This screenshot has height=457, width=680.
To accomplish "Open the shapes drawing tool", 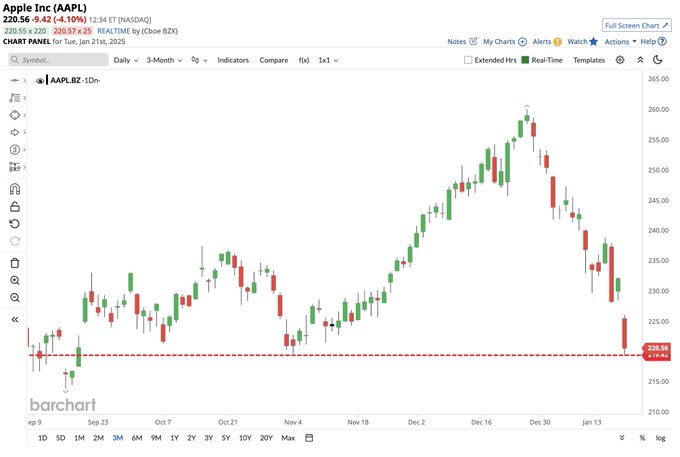I will (x=15, y=115).
